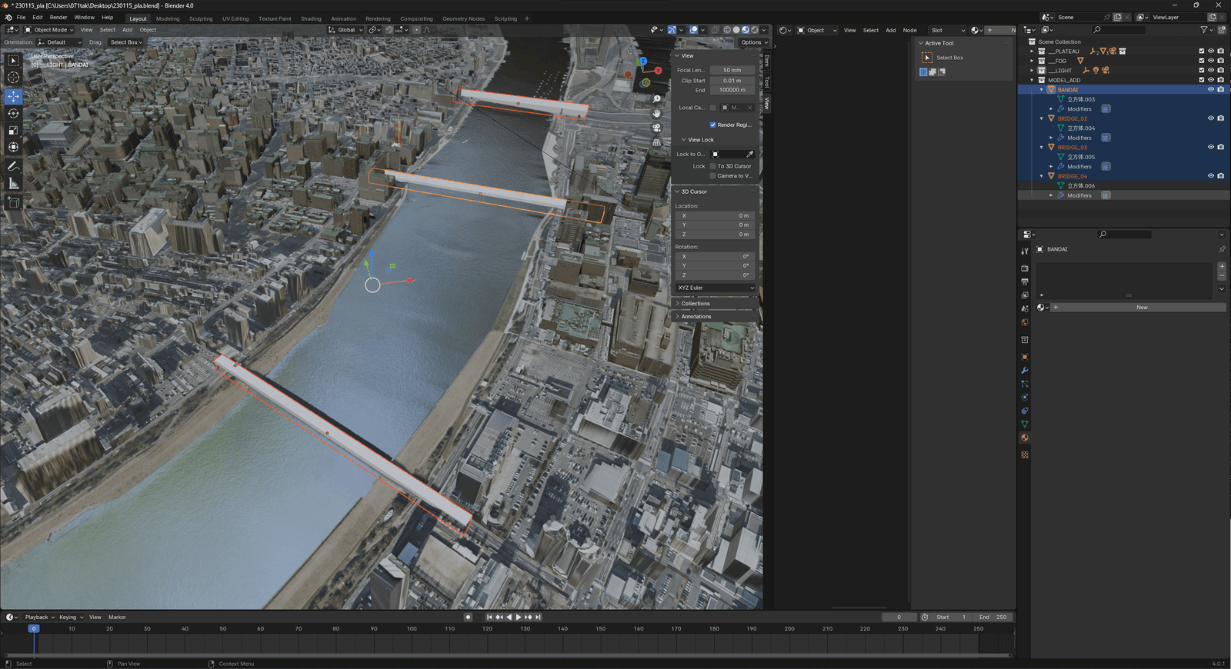Screen dimensions: 1231x669
Task: Select the Transform tool in toolbar
Action: (x=13, y=147)
